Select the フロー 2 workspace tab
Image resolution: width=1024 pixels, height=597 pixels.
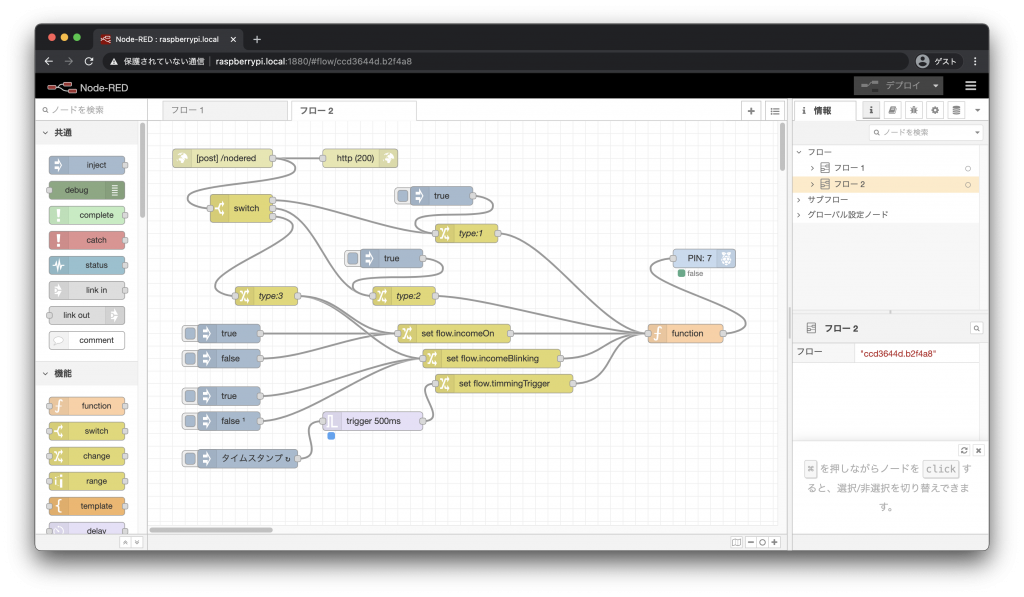click(353, 110)
